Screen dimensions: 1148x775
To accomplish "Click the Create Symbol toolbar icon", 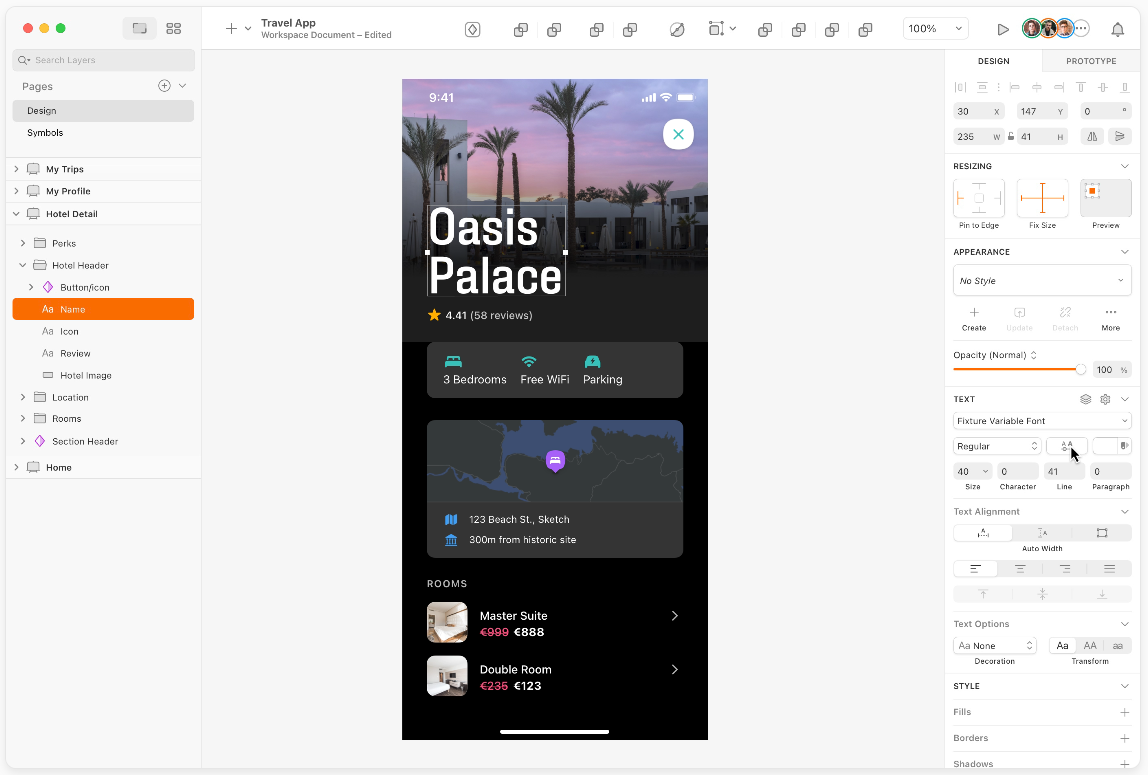I will [472, 29].
